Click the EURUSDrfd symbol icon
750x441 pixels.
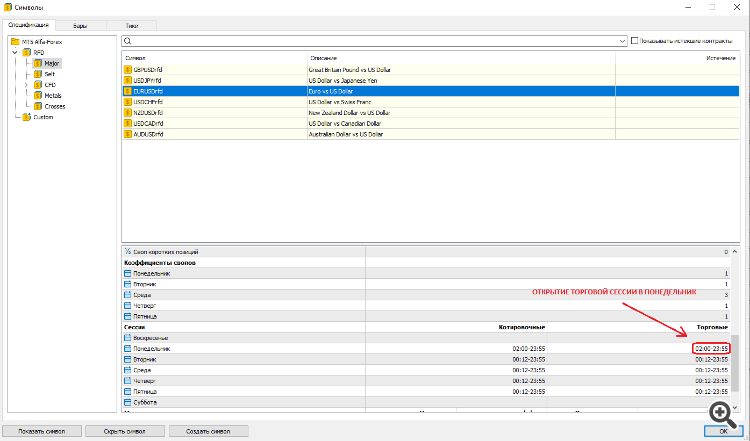pyautogui.click(x=128, y=91)
